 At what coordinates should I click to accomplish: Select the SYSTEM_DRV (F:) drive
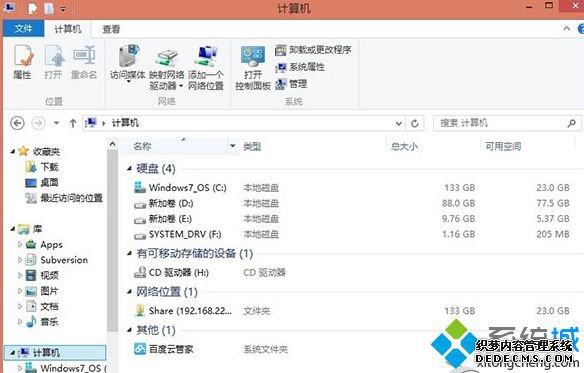click(x=178, y=235)
